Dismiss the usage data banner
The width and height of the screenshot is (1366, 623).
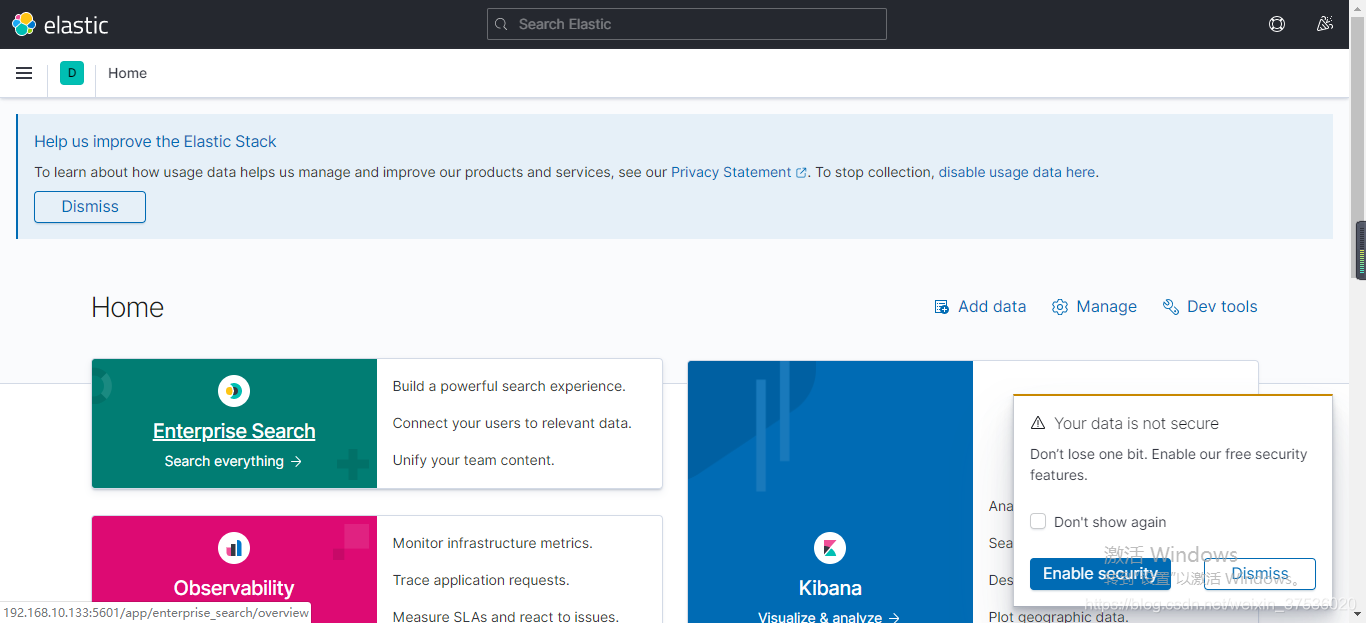tap(90, 207)
